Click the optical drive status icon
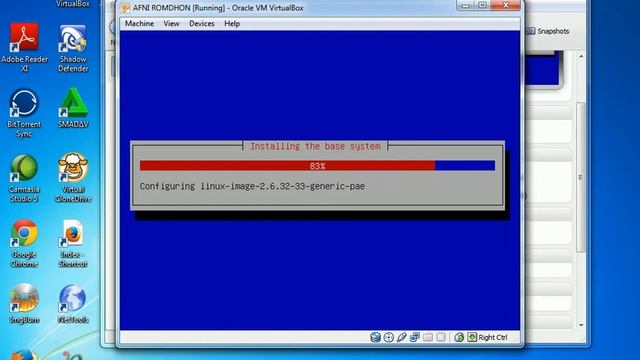The image size is (640, 360). [389, 337]
